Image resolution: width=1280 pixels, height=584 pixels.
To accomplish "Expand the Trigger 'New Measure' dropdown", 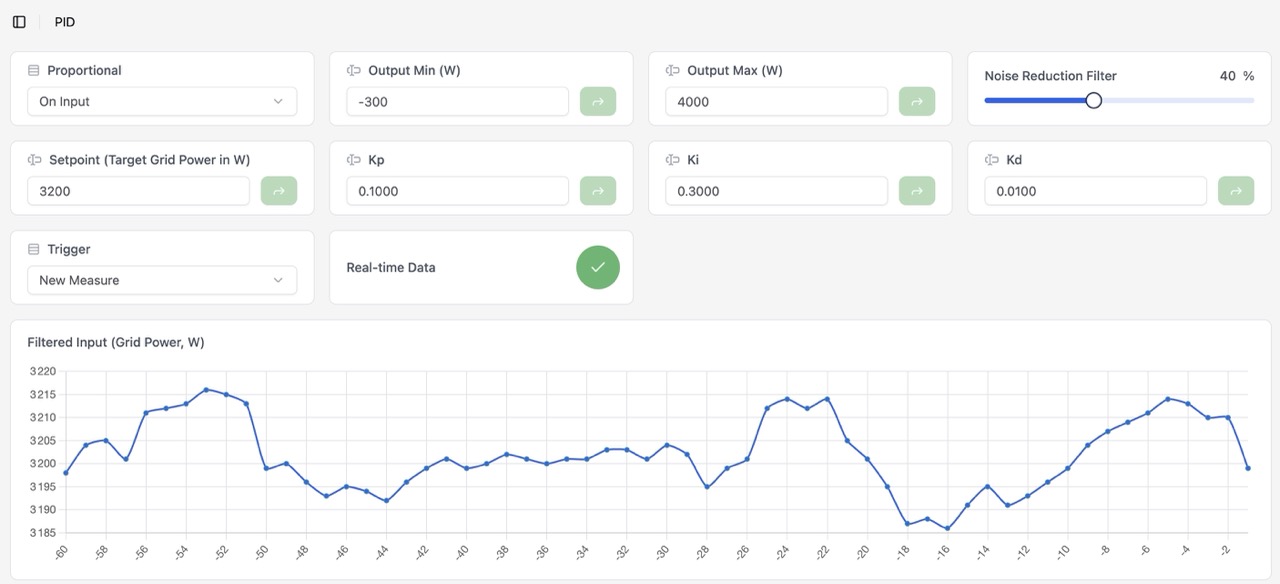I will (162, 280).
